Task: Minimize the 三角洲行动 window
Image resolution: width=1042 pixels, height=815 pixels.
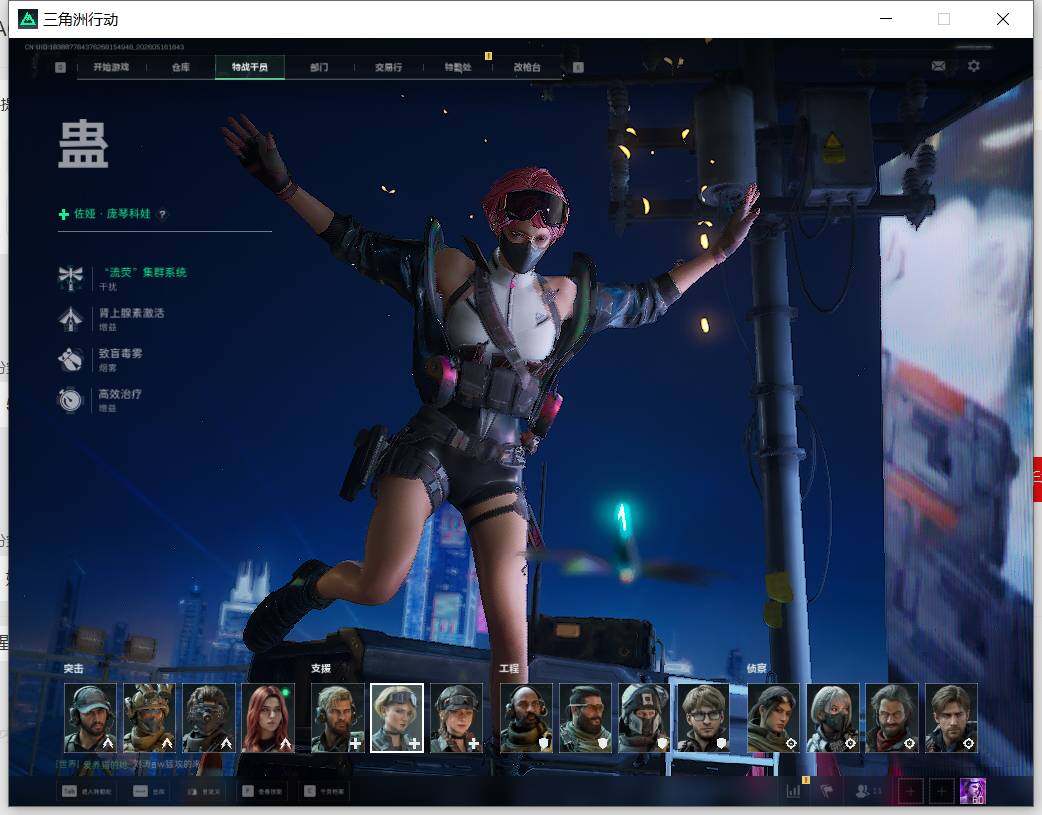Action: pyautogui.click(x=886, y=19)
